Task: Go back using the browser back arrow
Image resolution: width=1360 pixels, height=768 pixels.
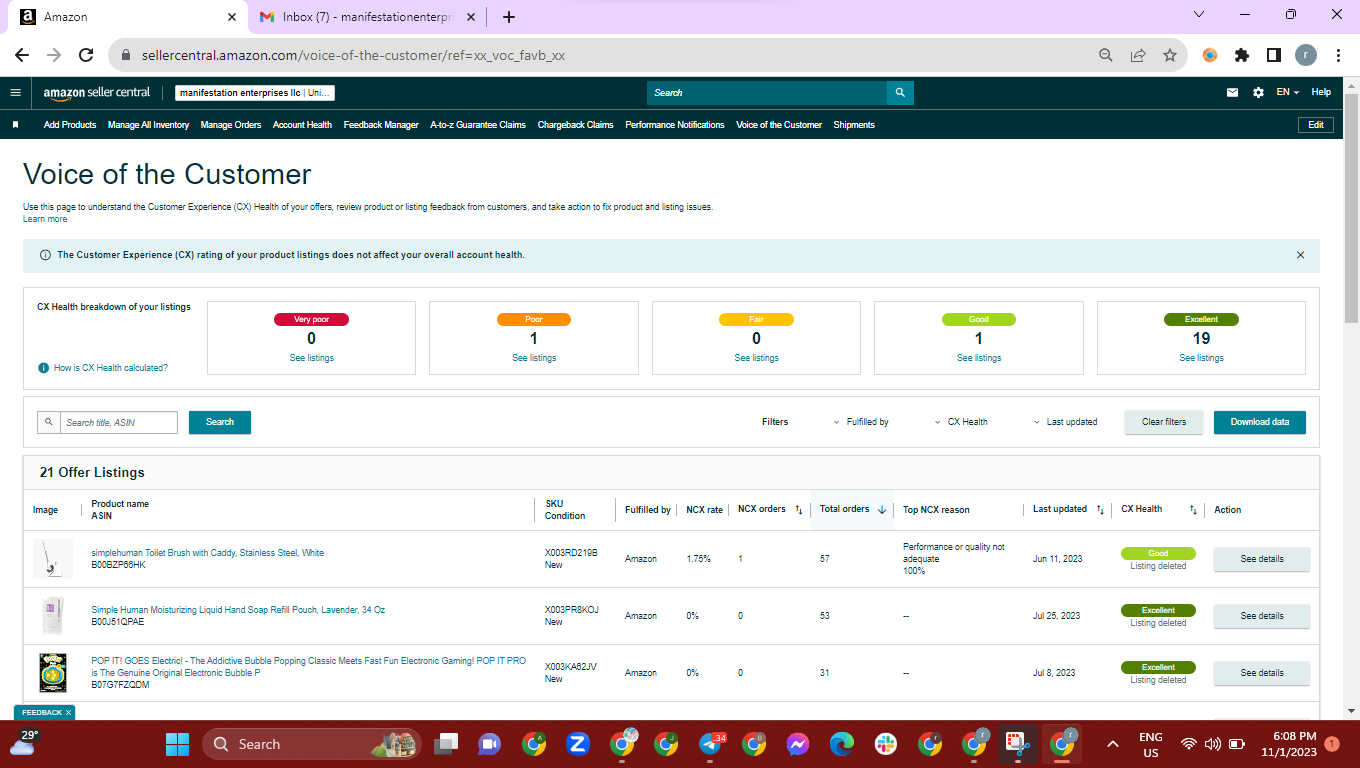Action: click(22, 55)
